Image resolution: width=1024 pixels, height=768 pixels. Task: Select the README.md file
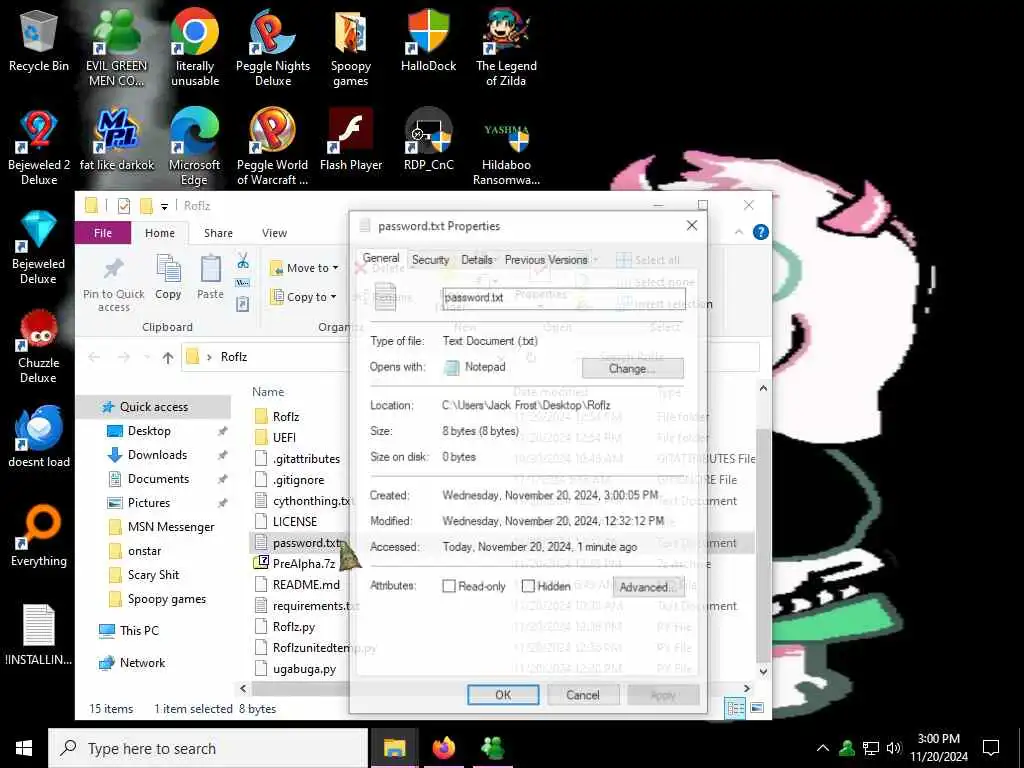(x=306, y=584)
